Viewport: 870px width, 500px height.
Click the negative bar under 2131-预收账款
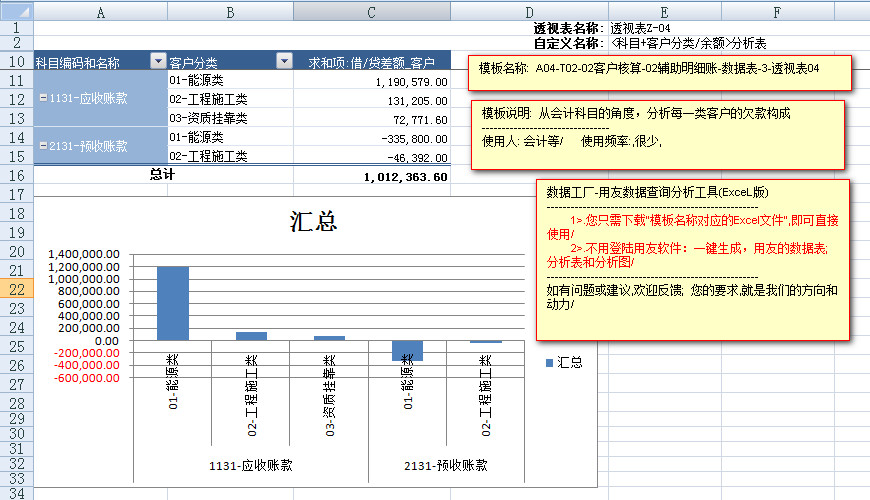(x=407, y=350)
